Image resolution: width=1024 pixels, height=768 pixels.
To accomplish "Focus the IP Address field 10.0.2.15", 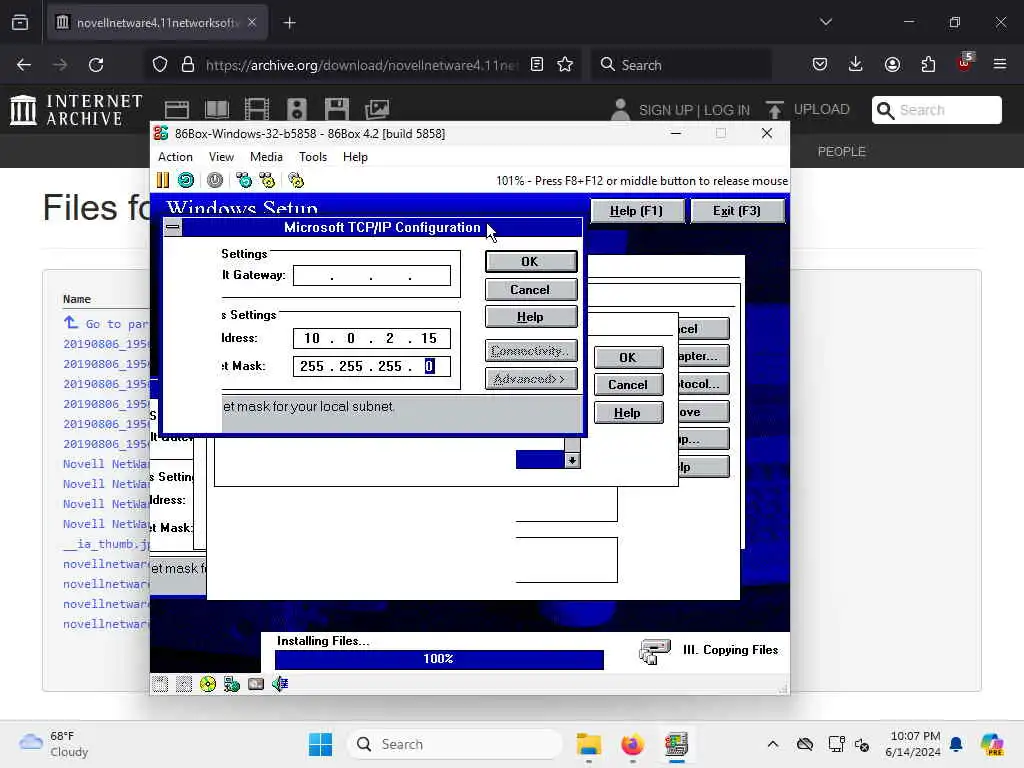I will click(x=372, y=338).
